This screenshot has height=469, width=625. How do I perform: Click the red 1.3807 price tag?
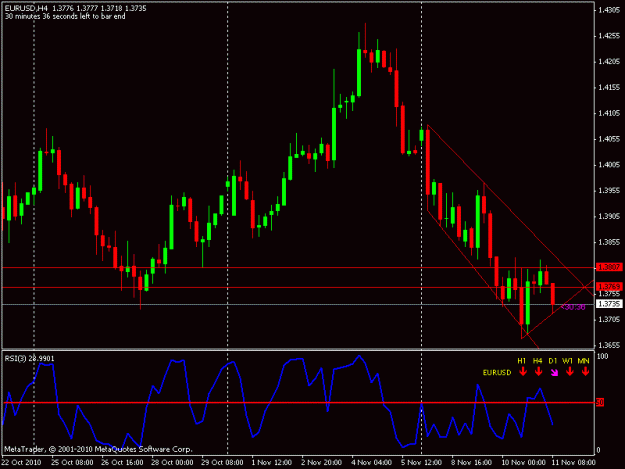609,267
